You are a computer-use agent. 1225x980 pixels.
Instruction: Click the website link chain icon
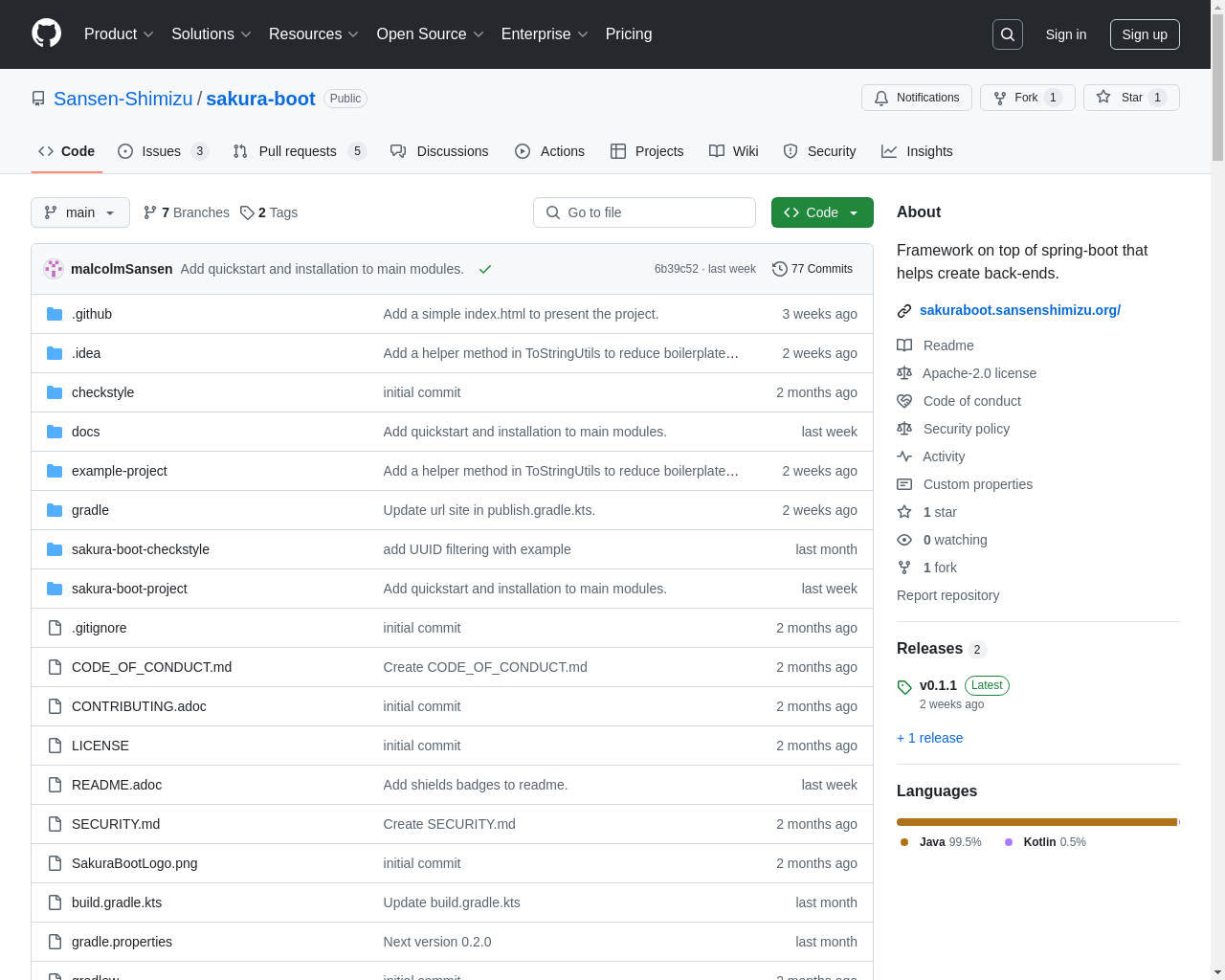[904, 311]
